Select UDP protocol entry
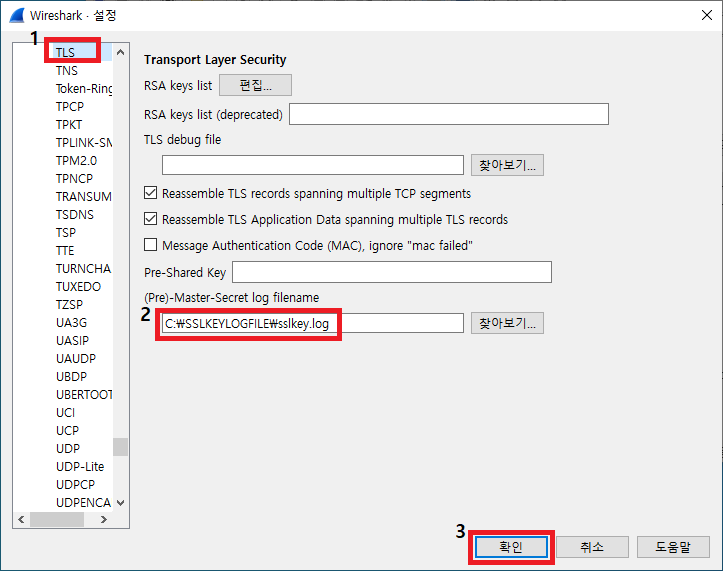723x571 pixels. [x=68, y=448]
